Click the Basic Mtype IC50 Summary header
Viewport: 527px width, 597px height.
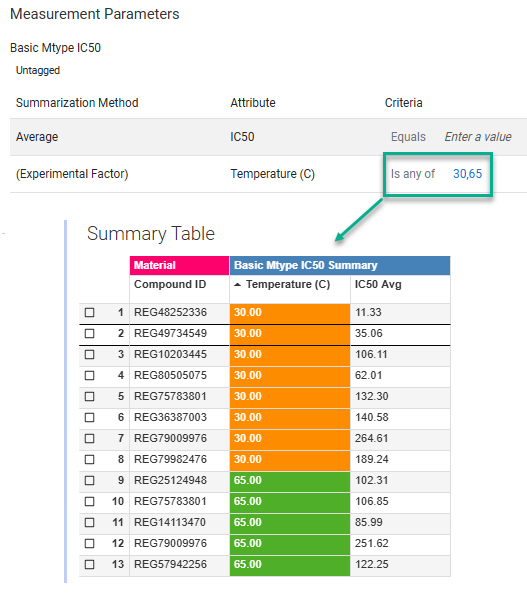340,265
